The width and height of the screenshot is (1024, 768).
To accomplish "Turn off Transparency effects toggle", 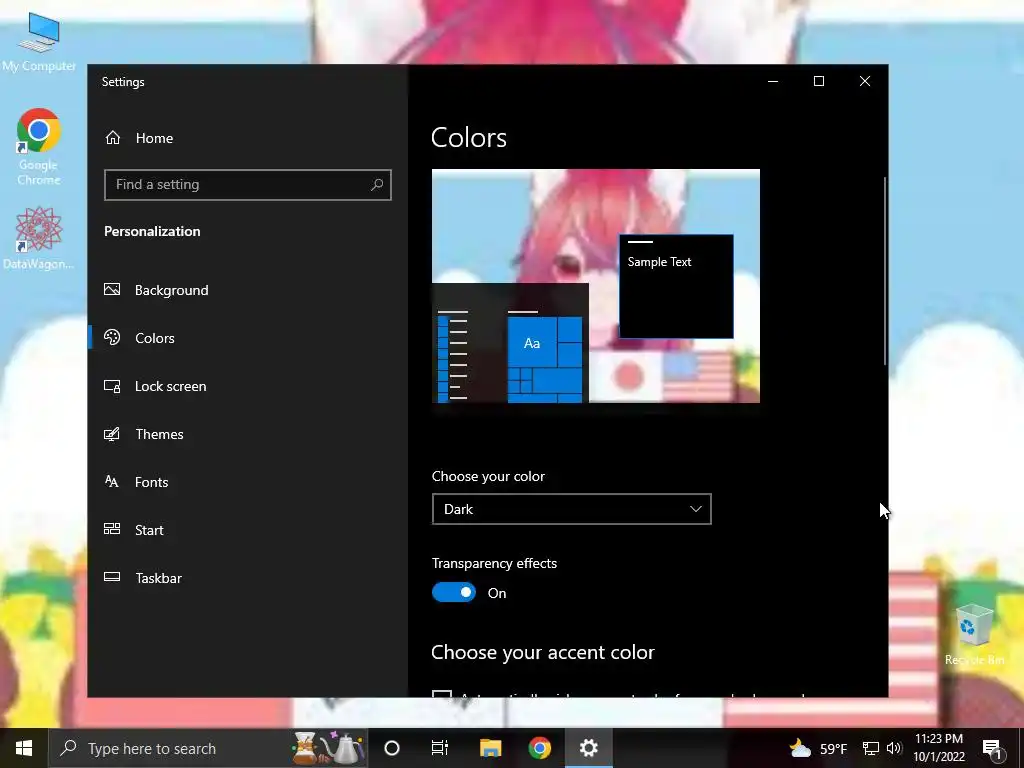I will [454, 592].
